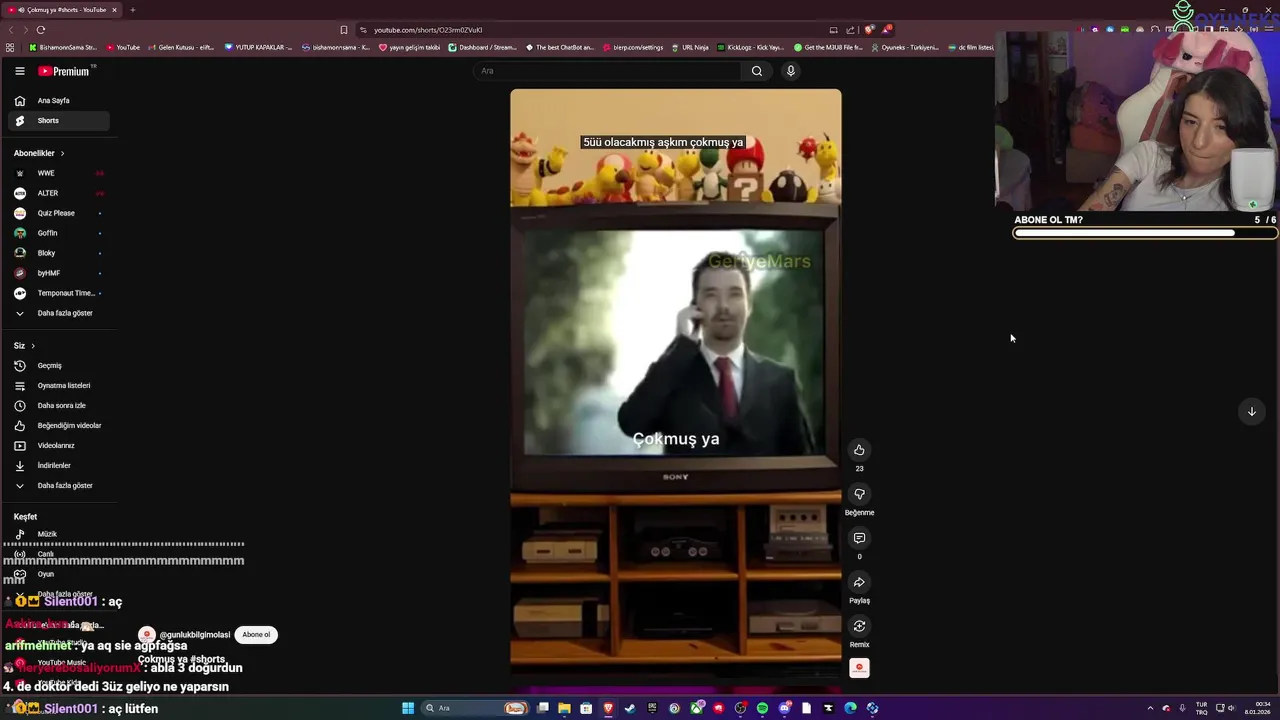The image size is (1280, 720).
Task: Open the Bloky channel
Action: point(59,253)
